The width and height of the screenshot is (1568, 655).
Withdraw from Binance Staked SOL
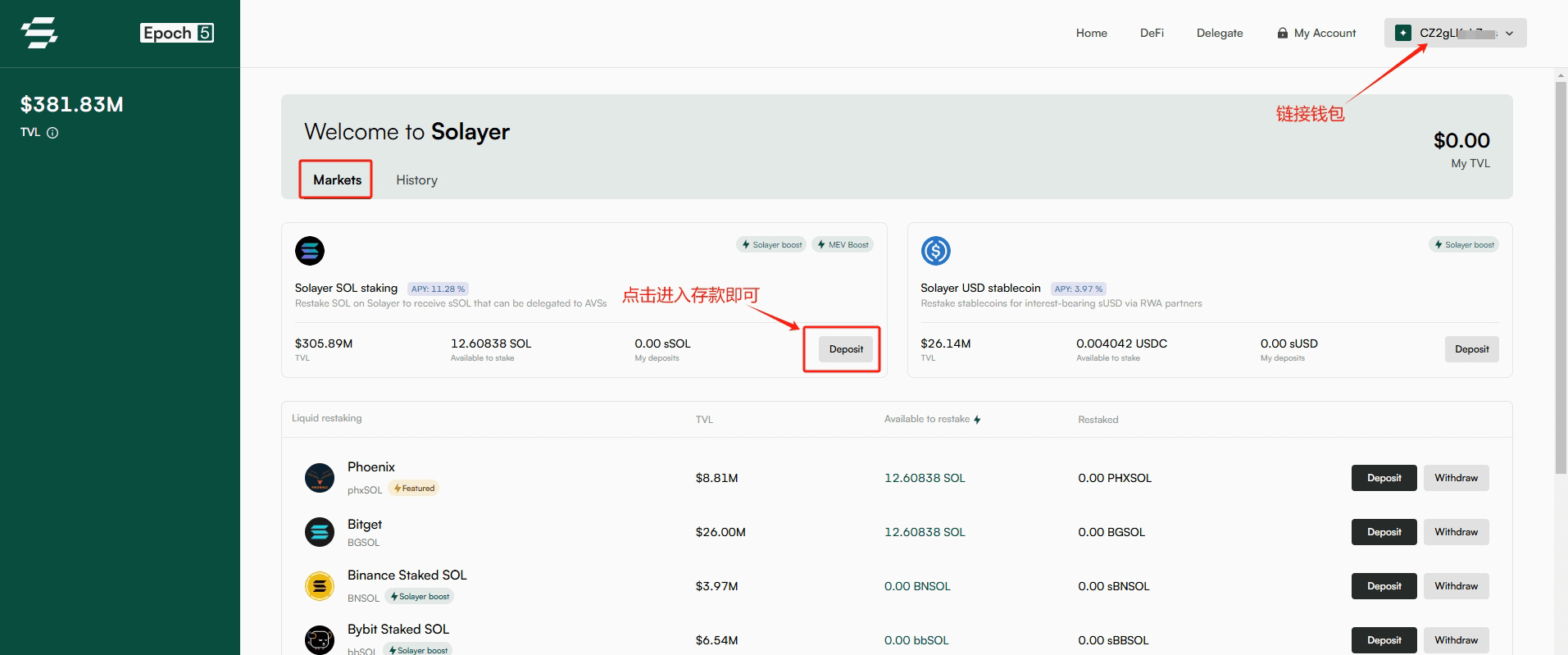click(1456, 586)
